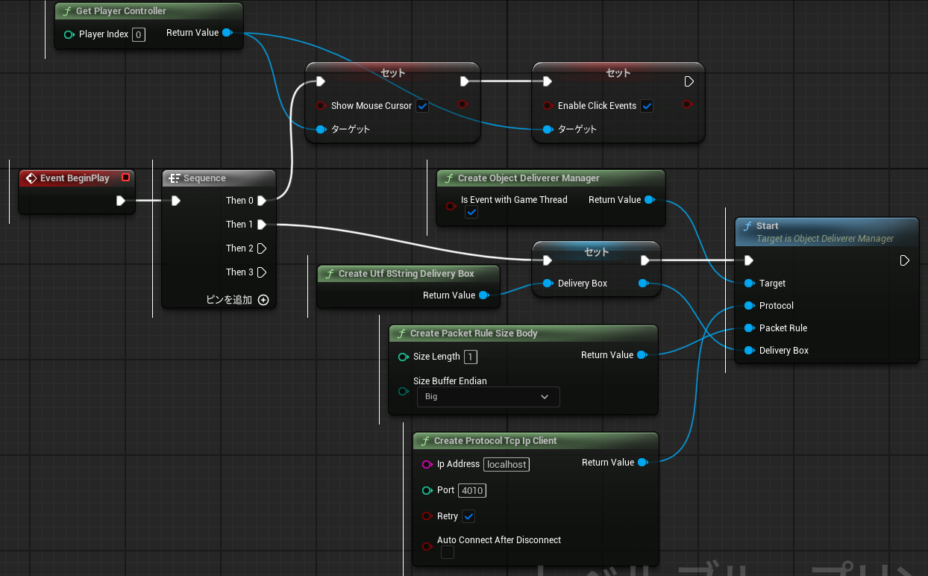Screen dimensions: 928x576
Task: Click the Show Mouse Cursor boolean pin
Action: click(x=321, y=106)
